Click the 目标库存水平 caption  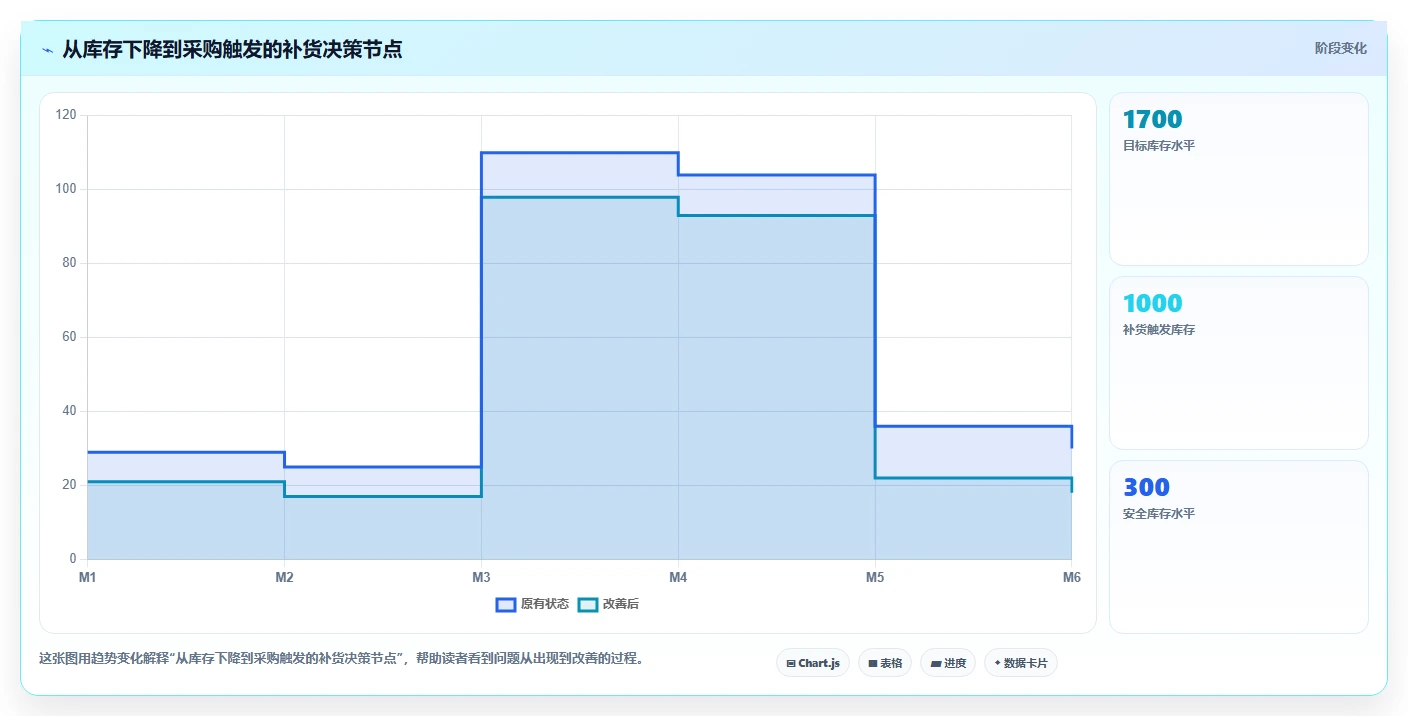(1159, 146)
